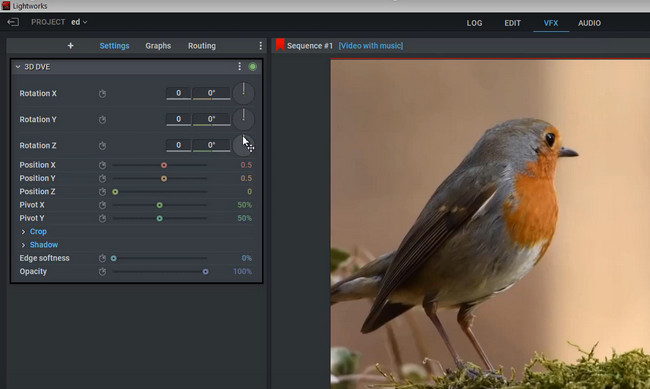Click the Opacity value 100%
The height and width of the screenshot is (389, 650).
243,272
